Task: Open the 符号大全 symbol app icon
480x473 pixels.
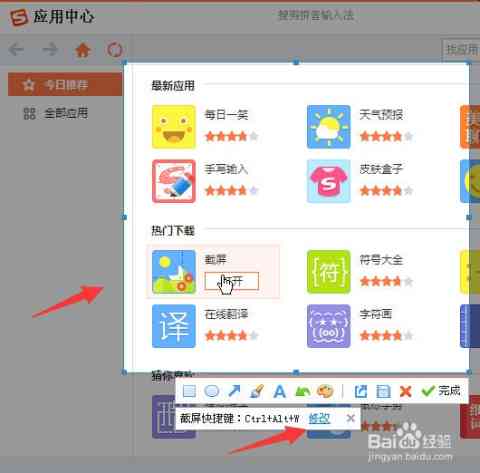Action: point(329,272)
